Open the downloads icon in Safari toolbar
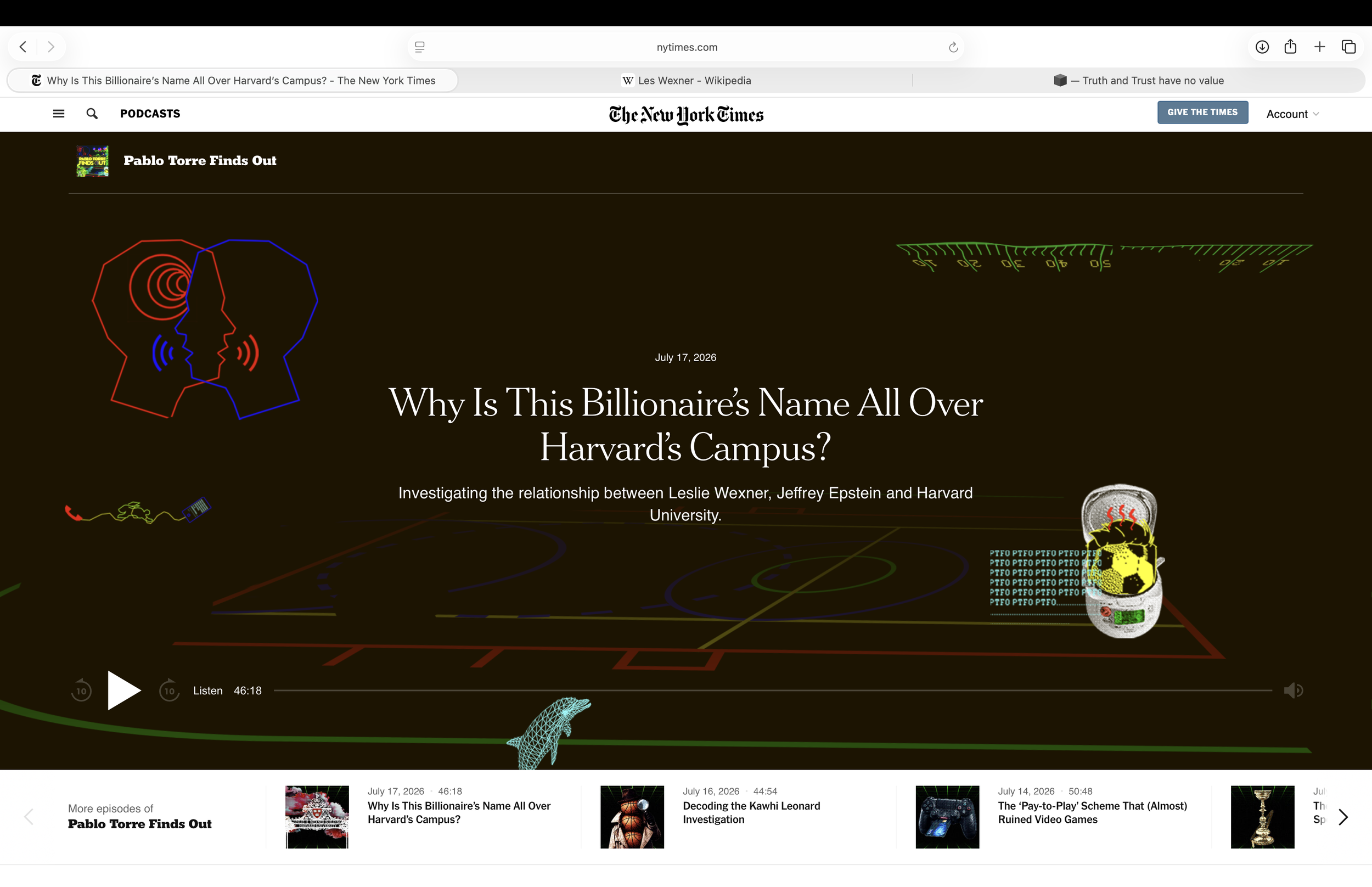The width and height of the screenshot is (1372, 887). tap(1262, 47)
